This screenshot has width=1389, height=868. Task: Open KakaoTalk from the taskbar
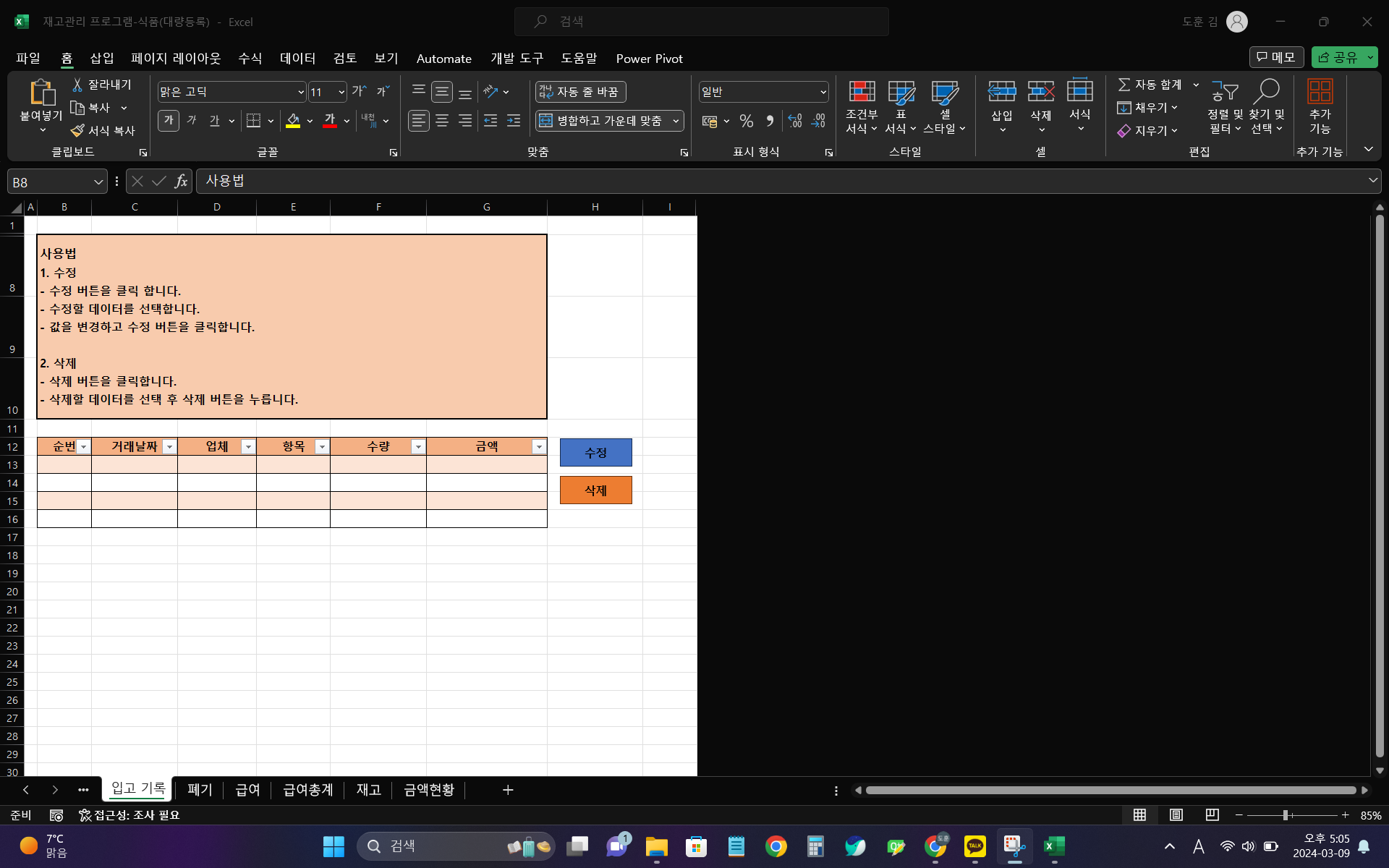tap(974, 846)
